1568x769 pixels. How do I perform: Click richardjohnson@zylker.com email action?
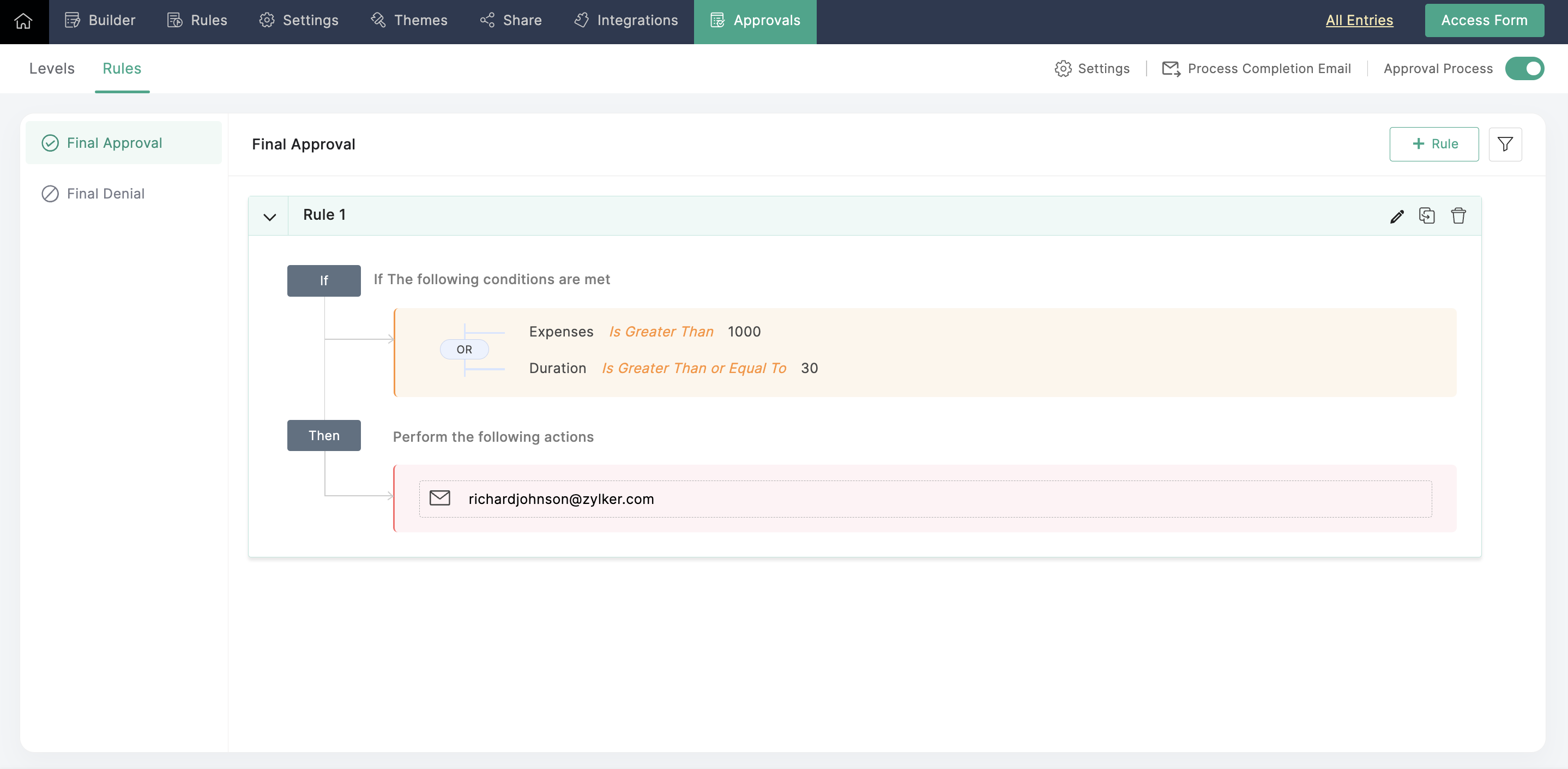pyautogui.click(x=560, y=498)
